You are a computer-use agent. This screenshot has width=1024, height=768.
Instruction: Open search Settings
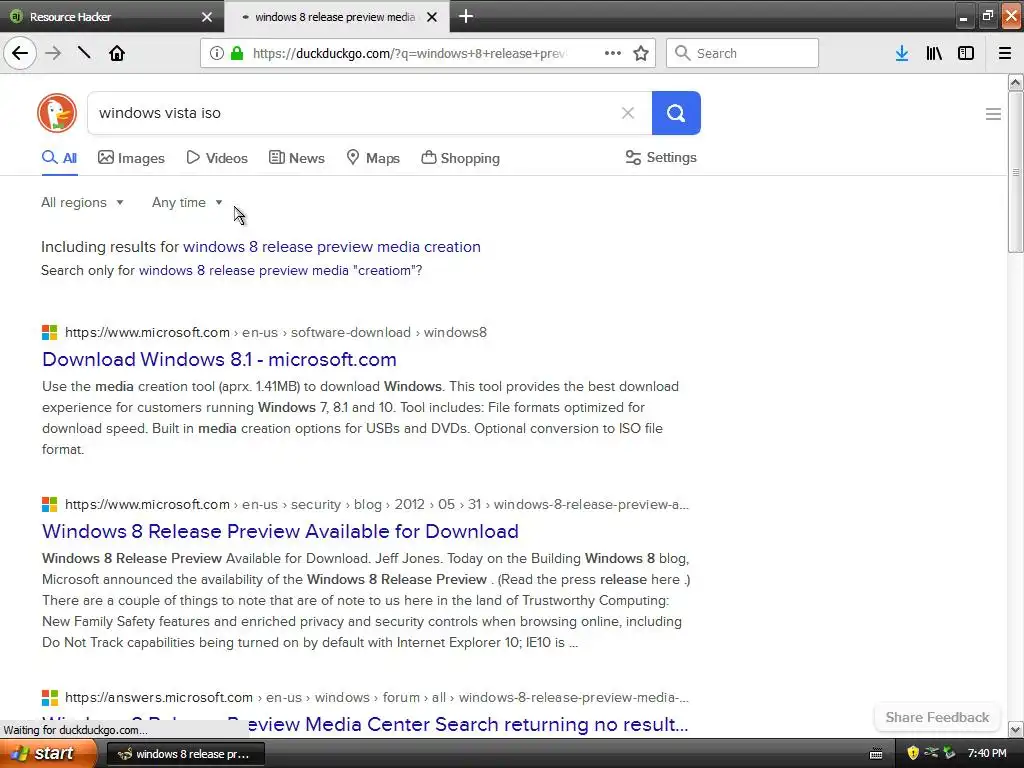click(661, 157)
